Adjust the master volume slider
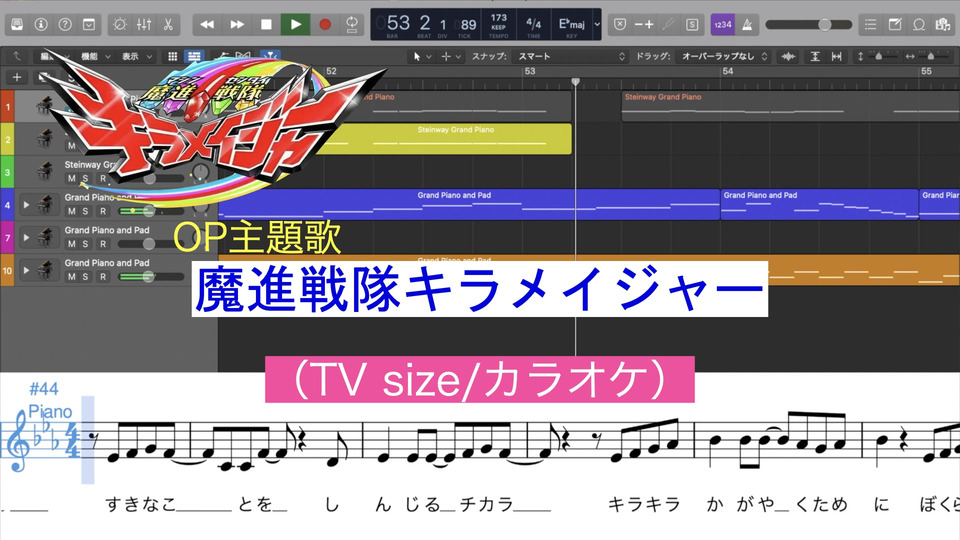 [808, 24]
